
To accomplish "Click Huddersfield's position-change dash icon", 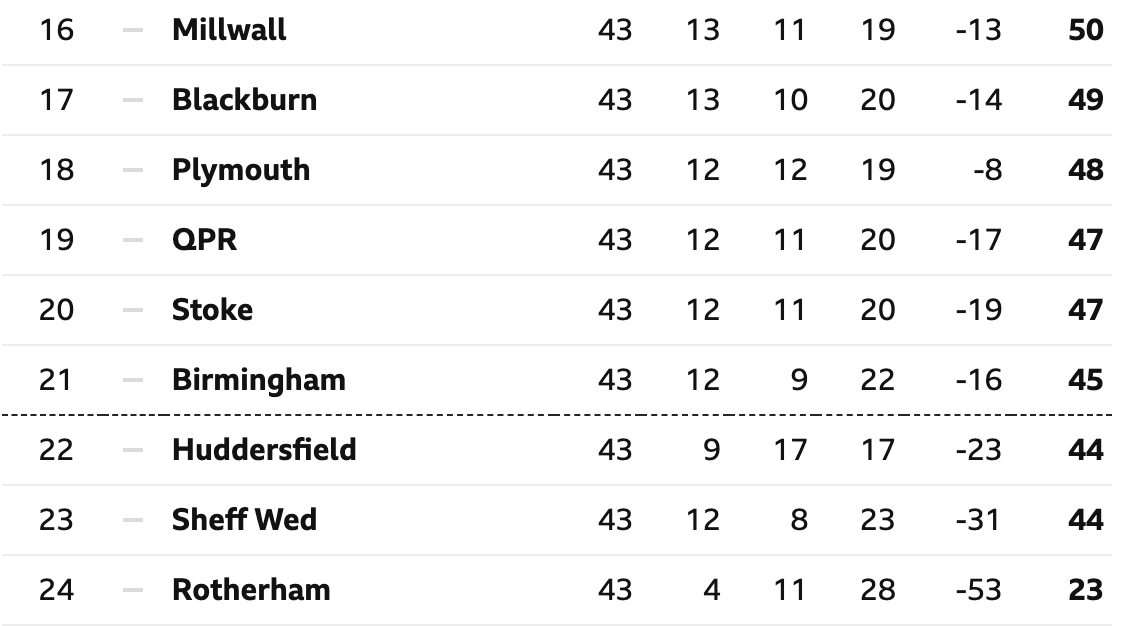I will point(133,450).
